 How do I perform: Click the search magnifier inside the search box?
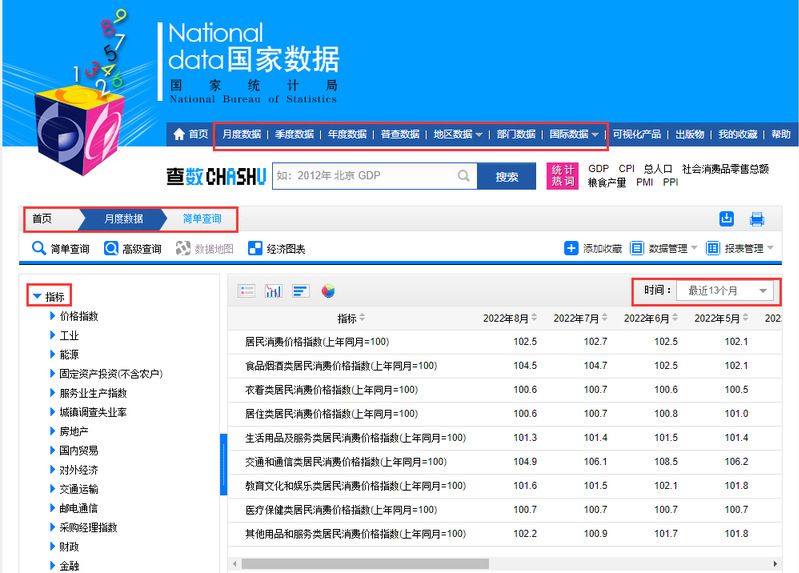pyautogui.click(x=464, y=176)
